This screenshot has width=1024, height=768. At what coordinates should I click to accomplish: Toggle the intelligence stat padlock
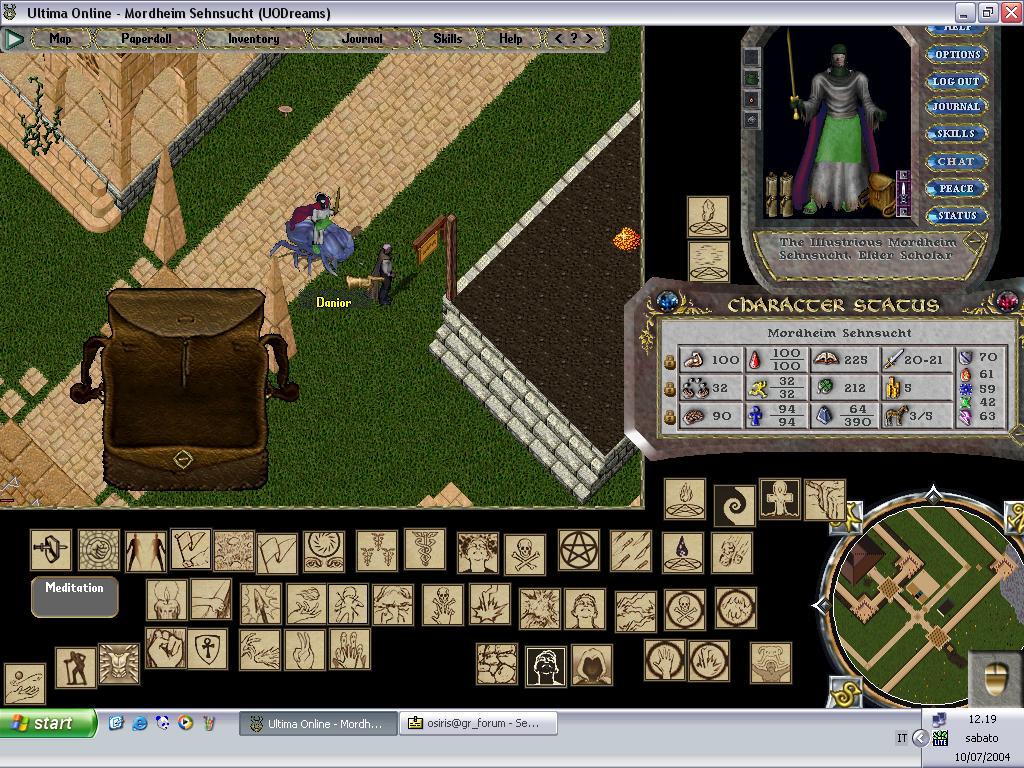click(x=669, y=417)
